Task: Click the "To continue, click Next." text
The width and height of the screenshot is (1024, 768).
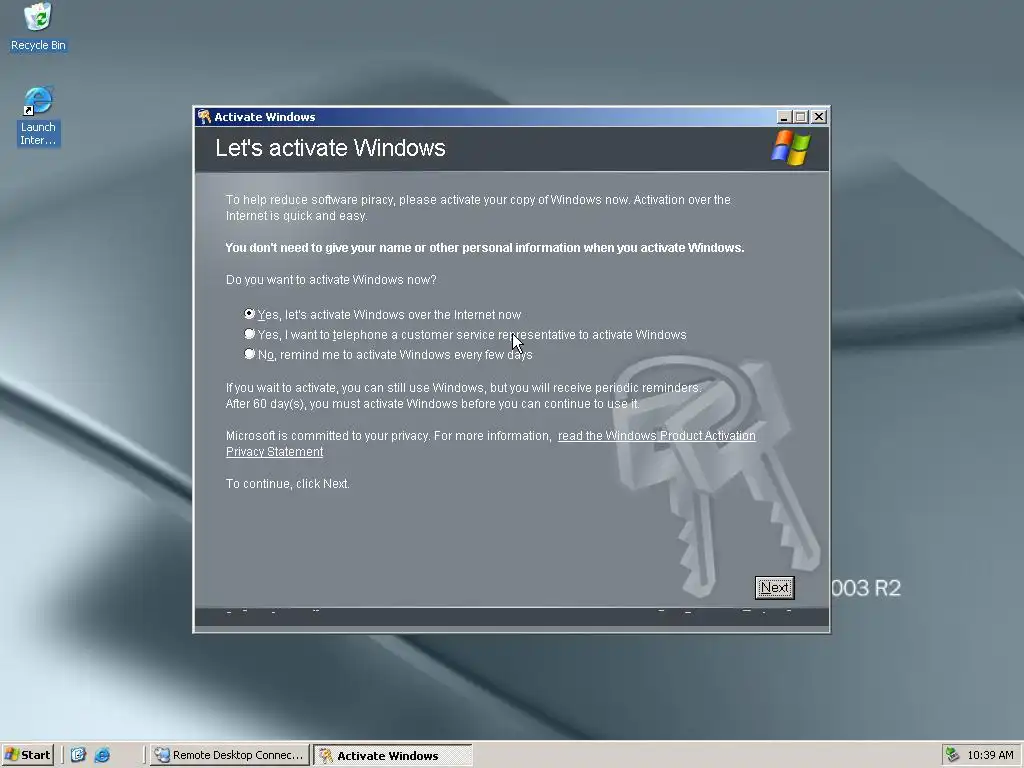Action: pyautogui.click(x=287, y=484)
